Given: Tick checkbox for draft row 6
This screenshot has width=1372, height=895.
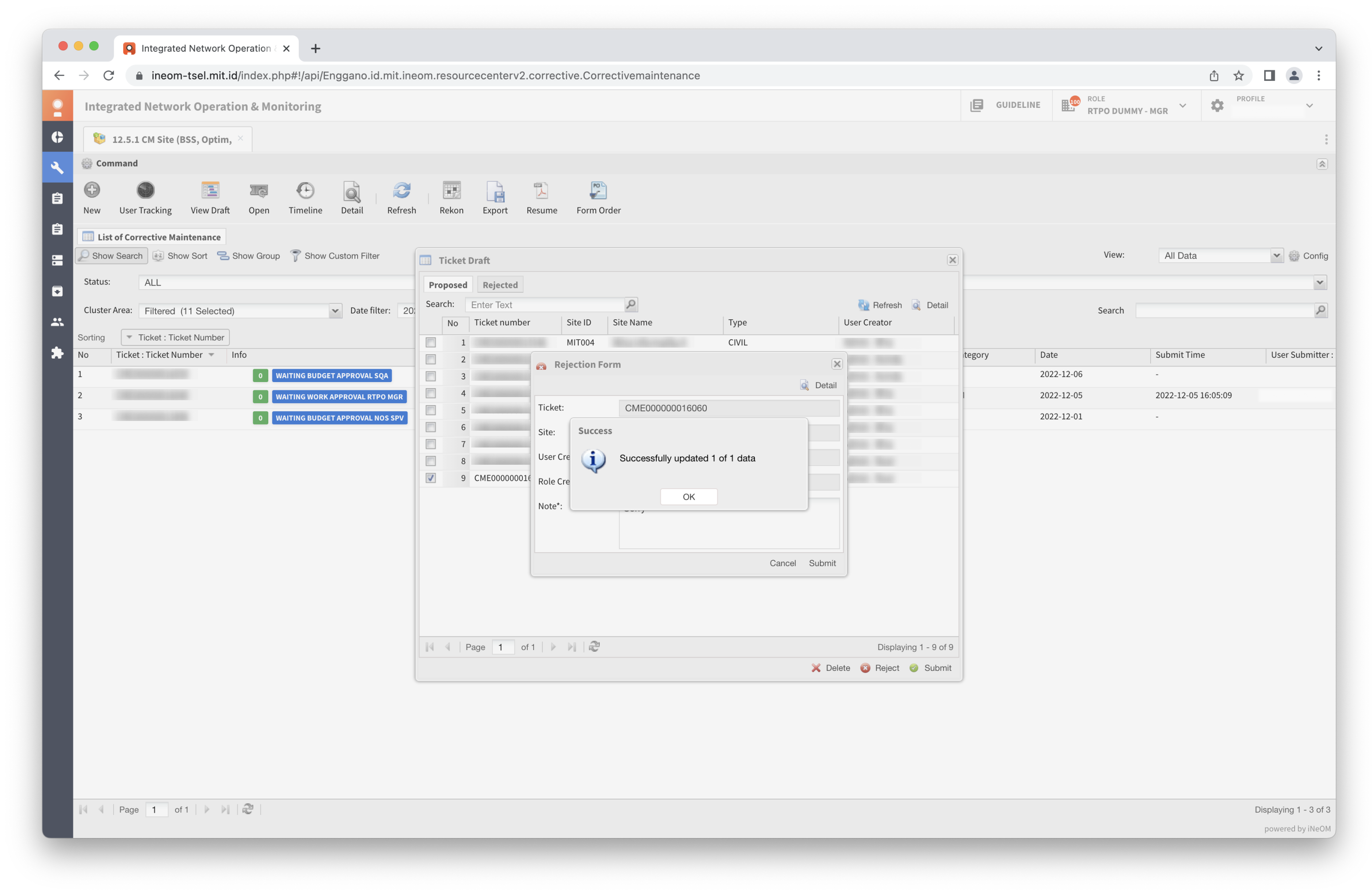Looking at the screenshot, I should (431, 427).
